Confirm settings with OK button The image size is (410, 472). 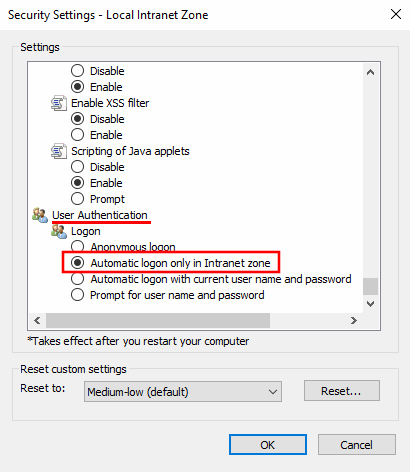click(268, 445)
